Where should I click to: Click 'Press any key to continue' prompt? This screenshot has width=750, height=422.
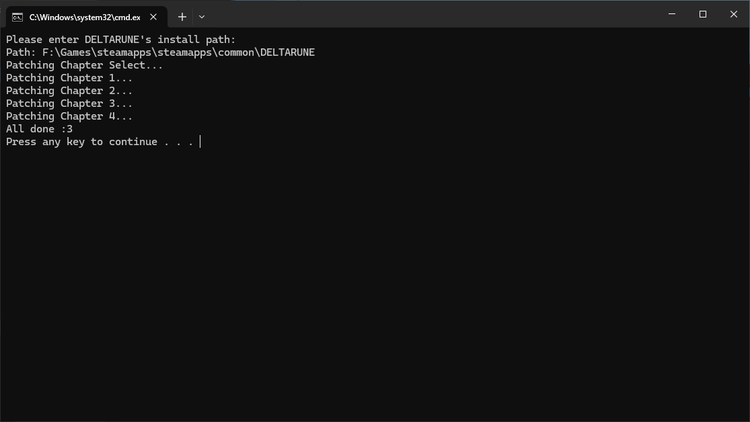point(99,142)
